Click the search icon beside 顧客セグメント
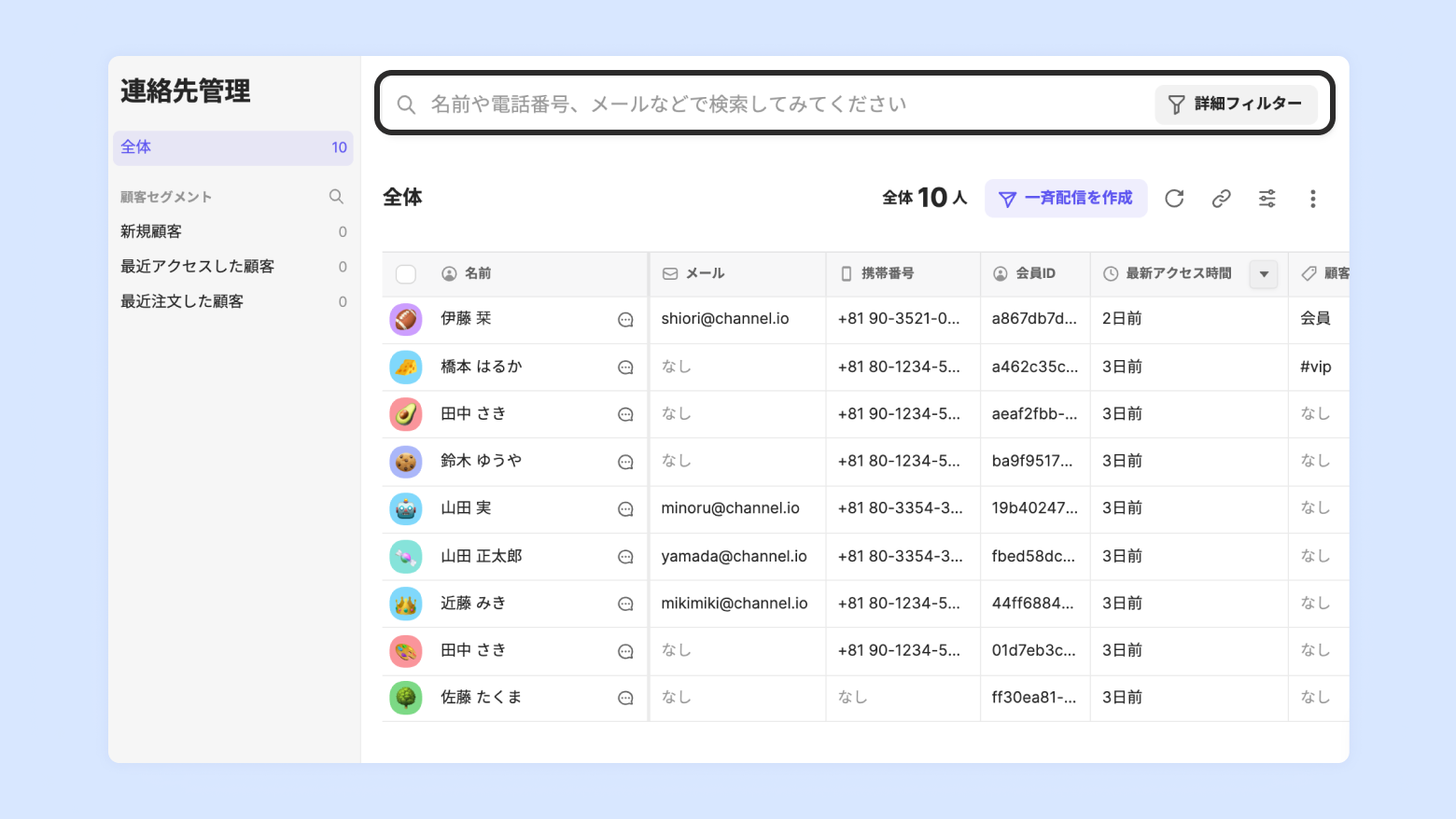This screenshot has height=819, width=1456. (336, 197)
